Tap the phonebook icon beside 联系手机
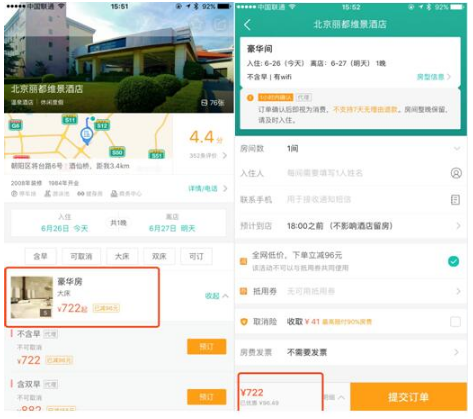This screenshot has height=419, width=473. 455,200
